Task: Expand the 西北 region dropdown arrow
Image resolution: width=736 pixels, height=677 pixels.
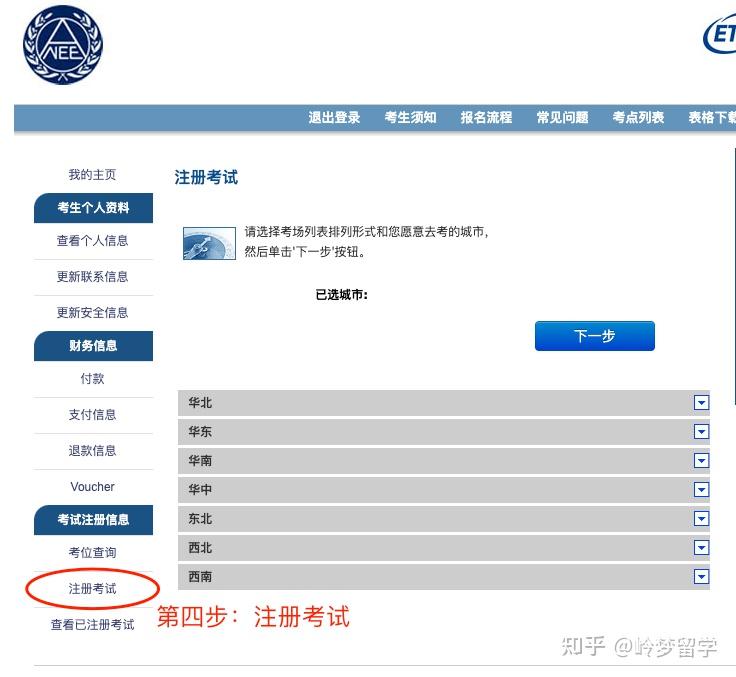Action: (701, 547)
